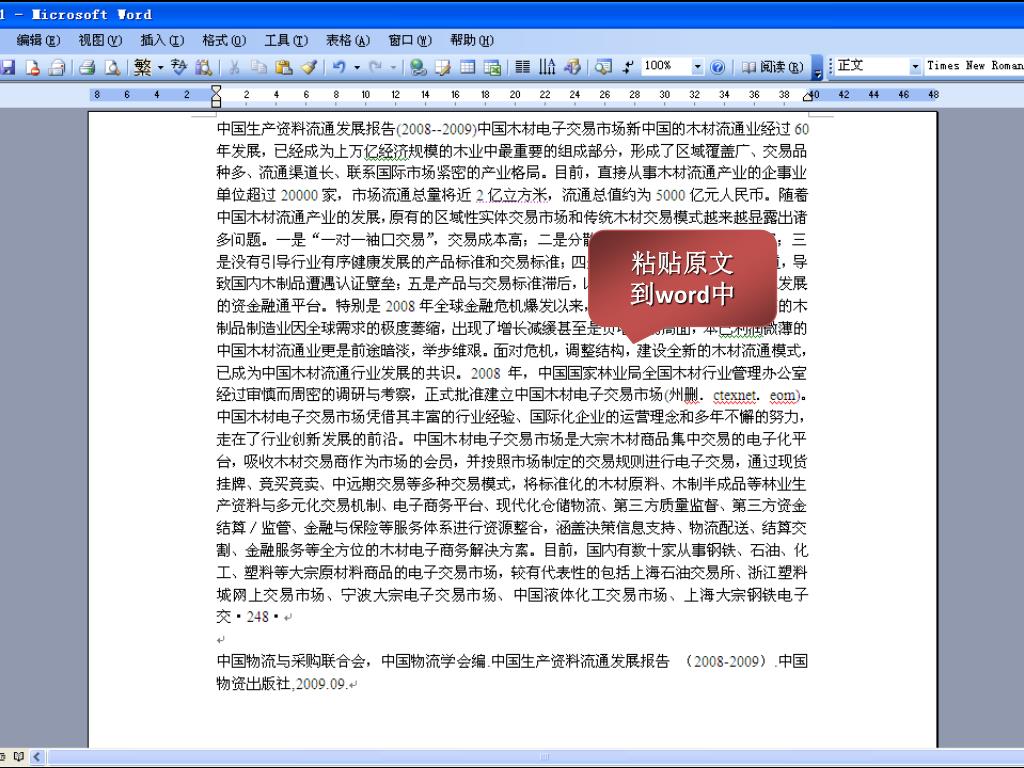Click the Columns layout icon
This screenshot has width=1024, height=768.
(x=522, y=67)
